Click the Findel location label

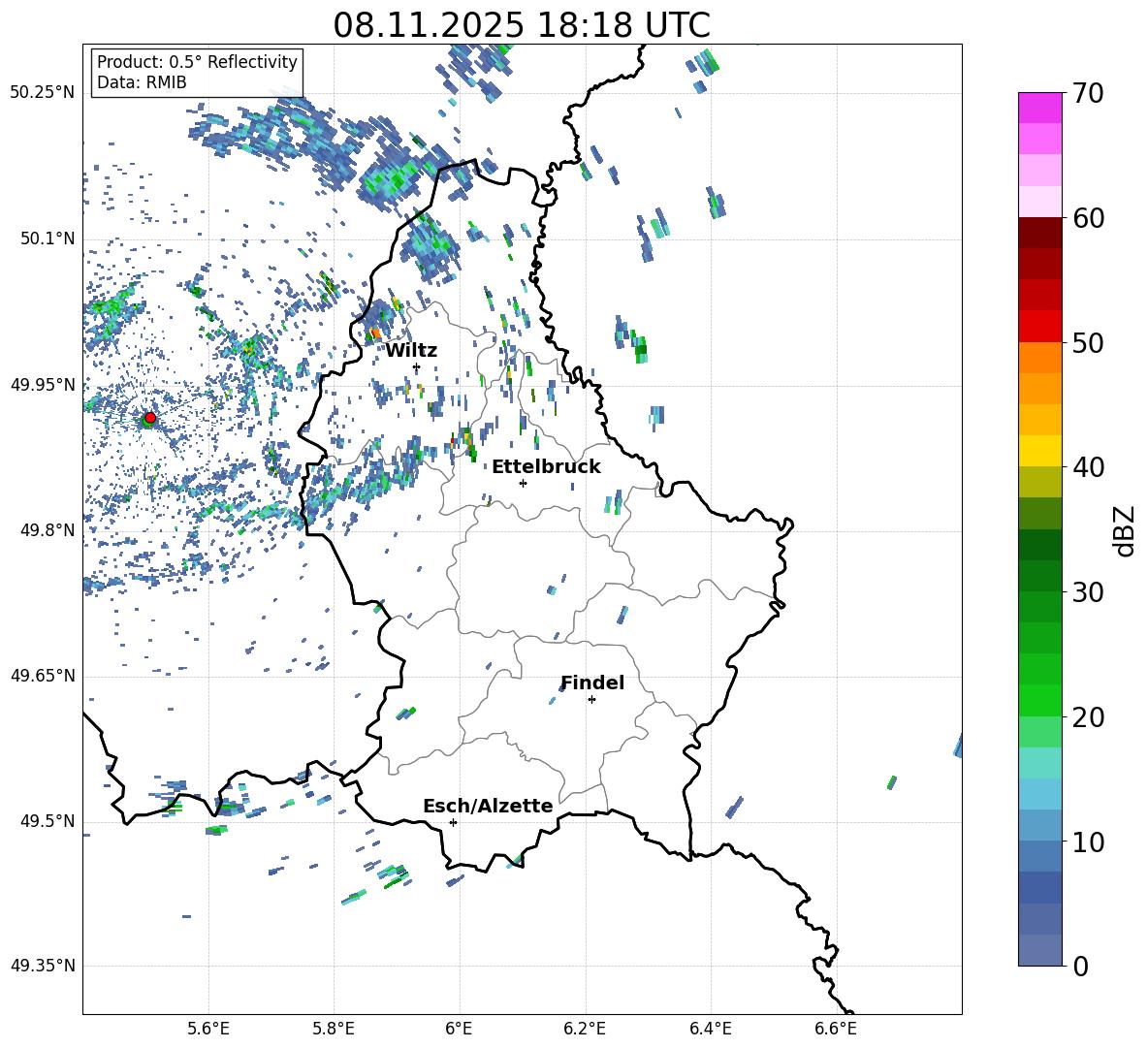(x=592, y=683)
